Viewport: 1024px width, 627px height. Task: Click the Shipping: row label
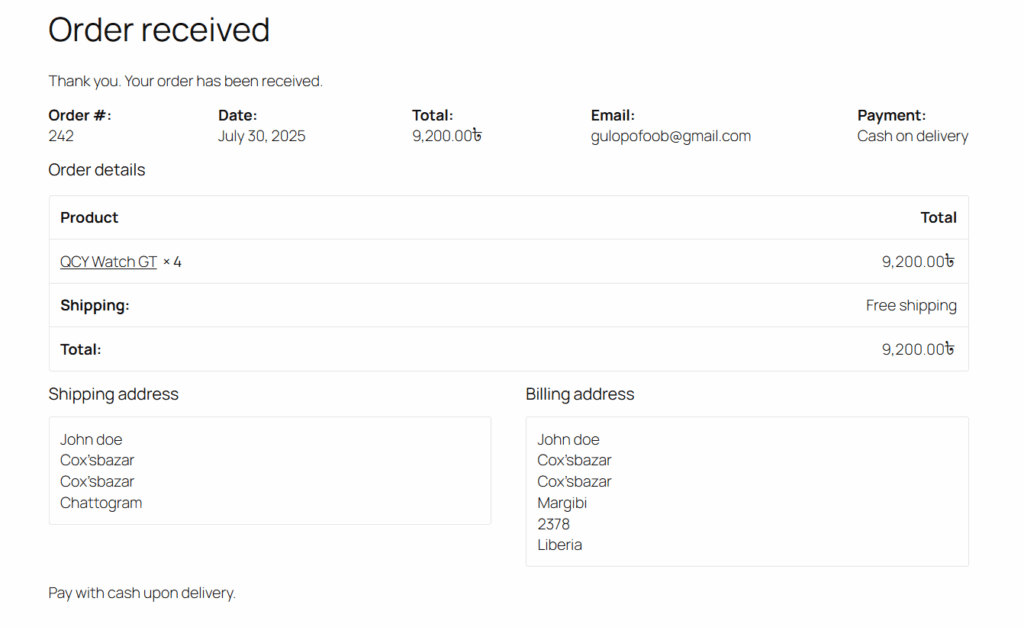(x=94, y=306)
